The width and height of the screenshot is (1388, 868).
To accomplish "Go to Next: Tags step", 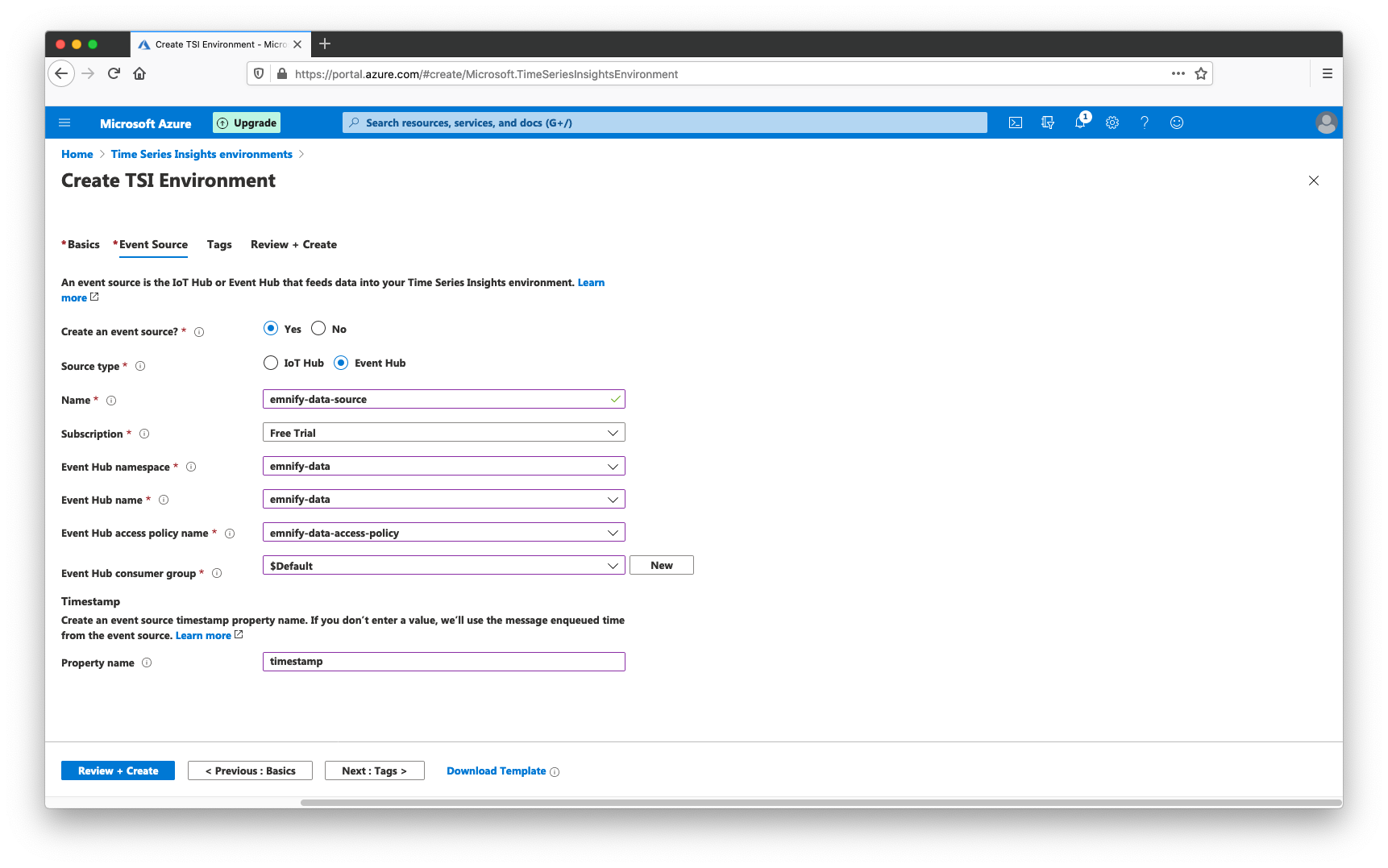I will coord(374,770).
